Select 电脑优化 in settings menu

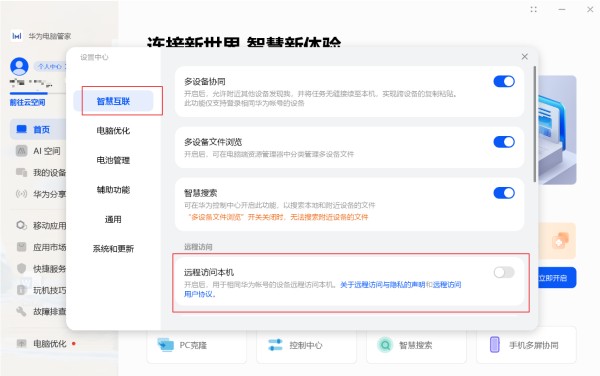coord(113,131)
